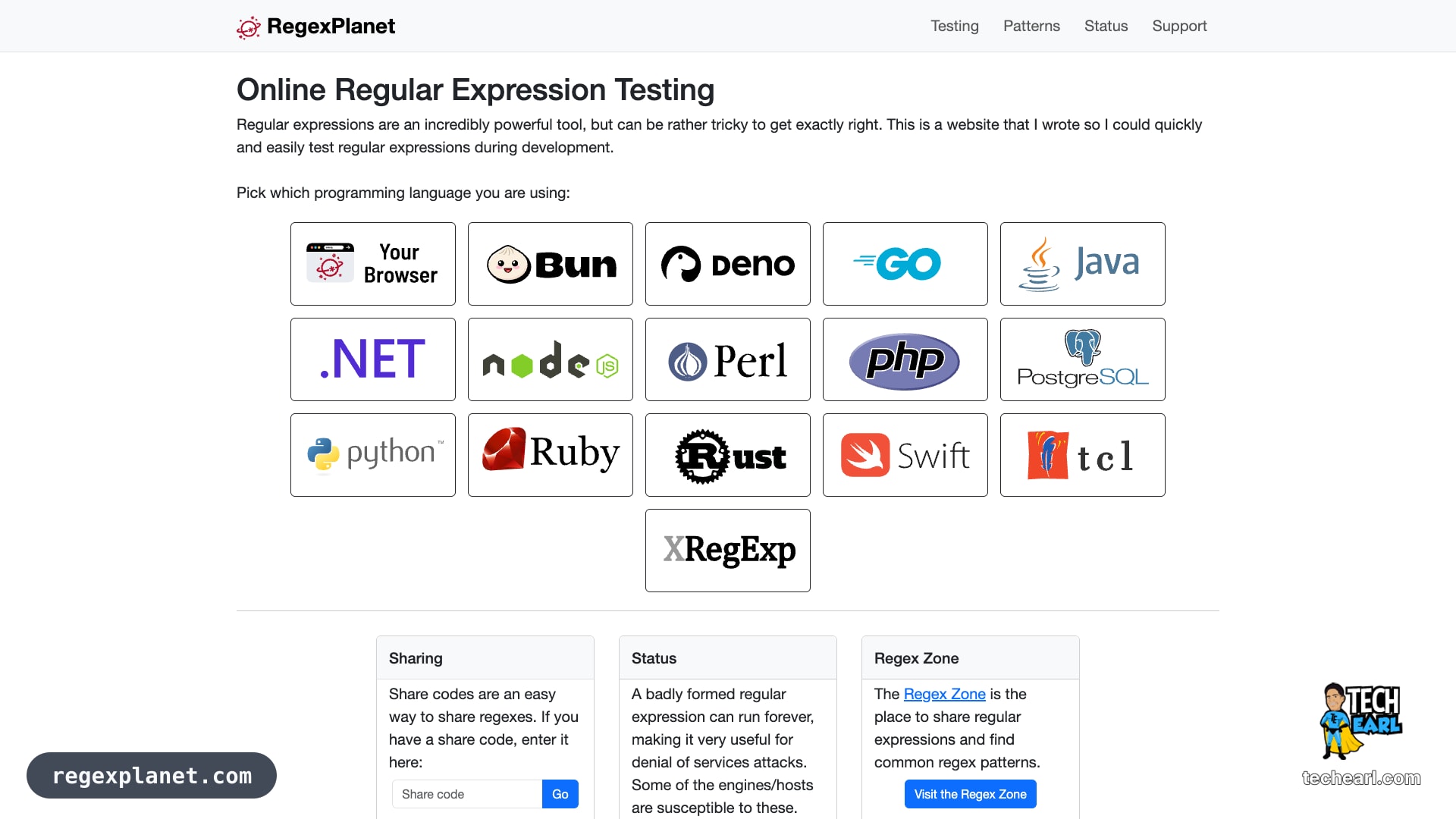Screen dimensions: 1456x819
Task: Choose the Tcl language tile
Action: 1083,455
